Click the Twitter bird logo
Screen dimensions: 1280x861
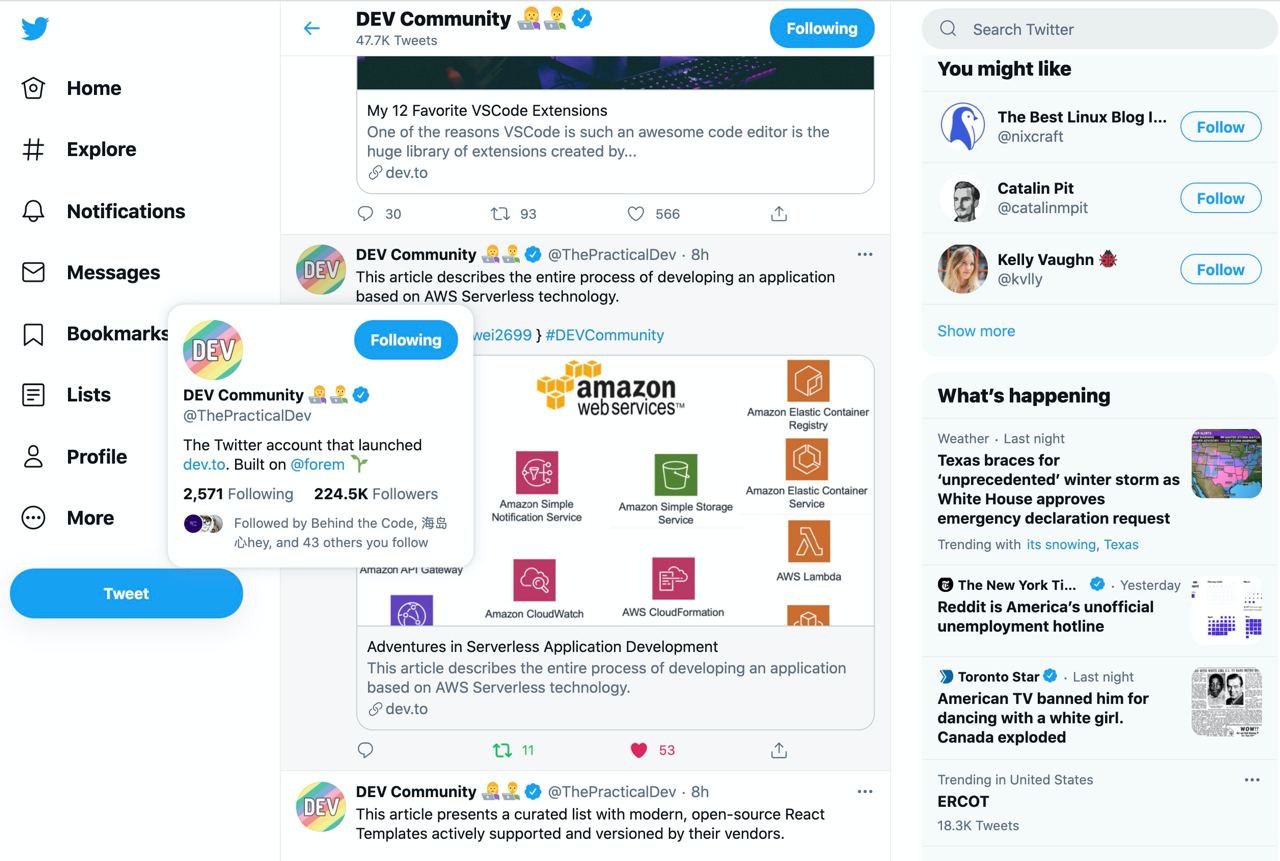(x=35, y=28)
